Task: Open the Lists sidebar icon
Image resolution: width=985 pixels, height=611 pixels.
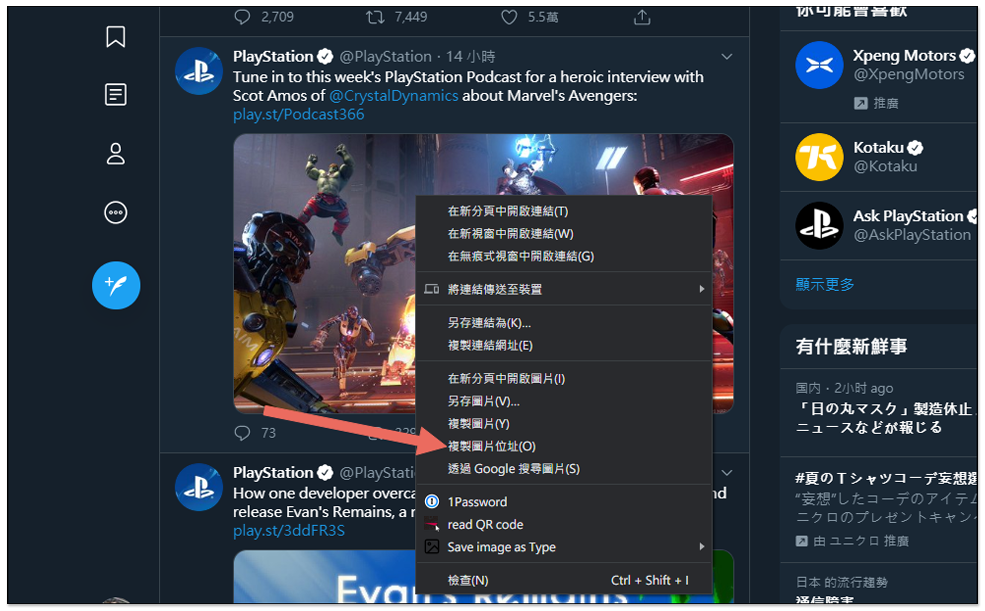Action: [x=116, y=95]
